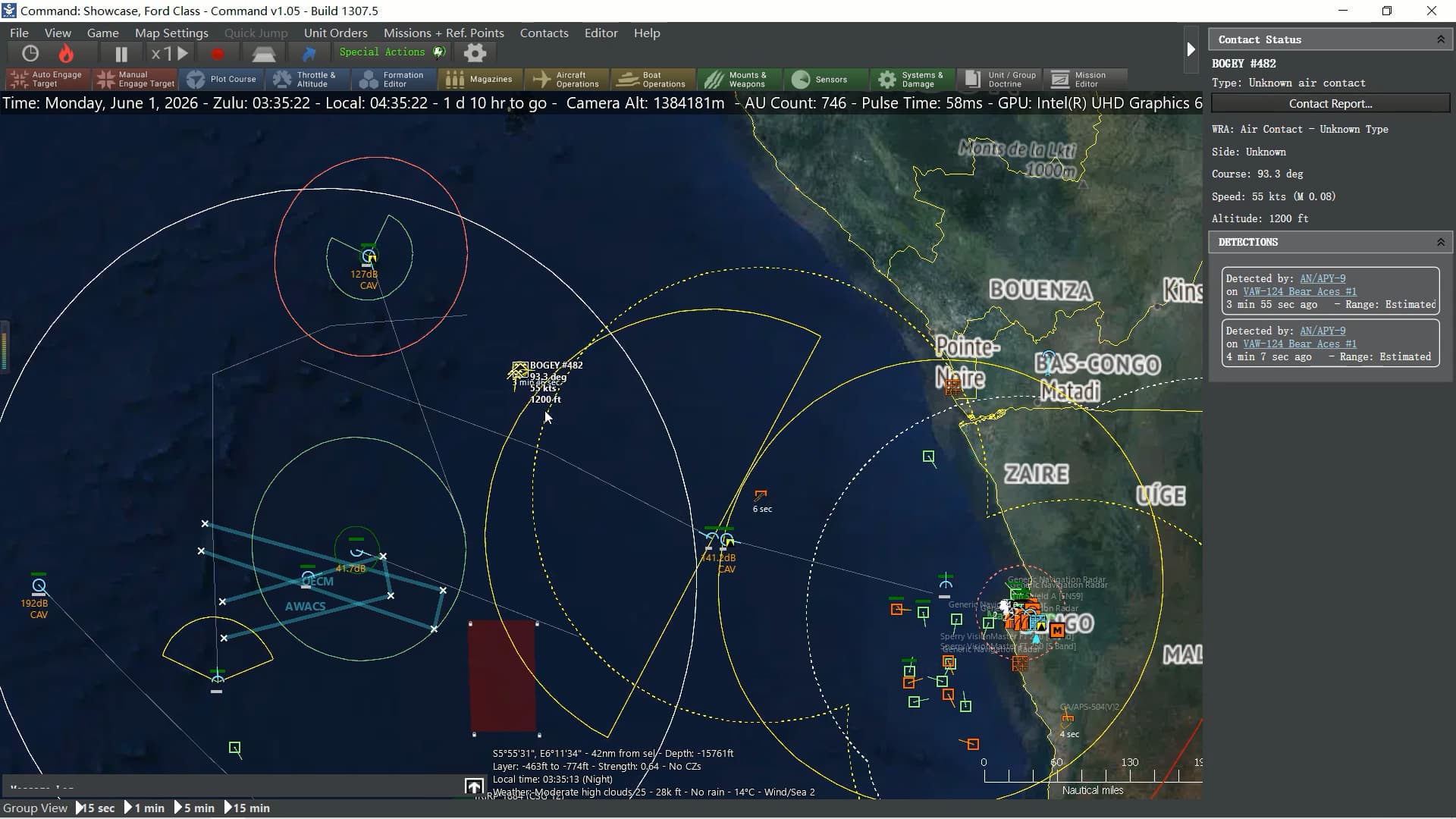Screen dimensions: 1456x819
Task: Open the Map Settings menu
Action: pyautogui.click(x=171, y=33)
